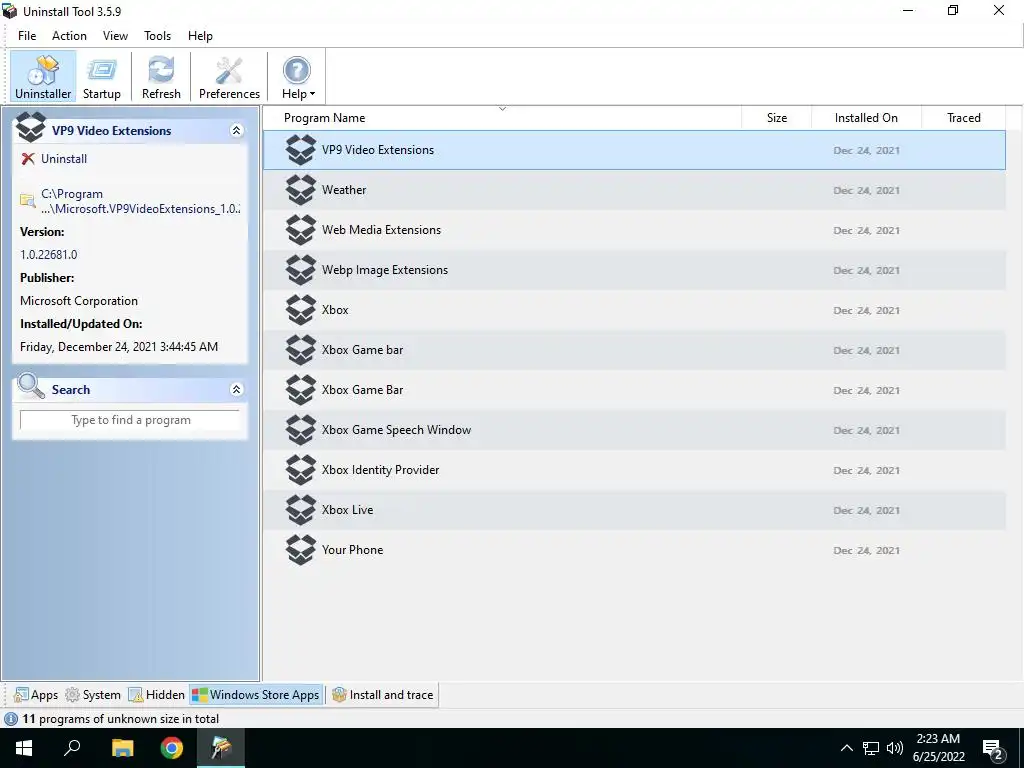
Task: Select the Xbox Identity Provider name
Action: tap(380, 470)
